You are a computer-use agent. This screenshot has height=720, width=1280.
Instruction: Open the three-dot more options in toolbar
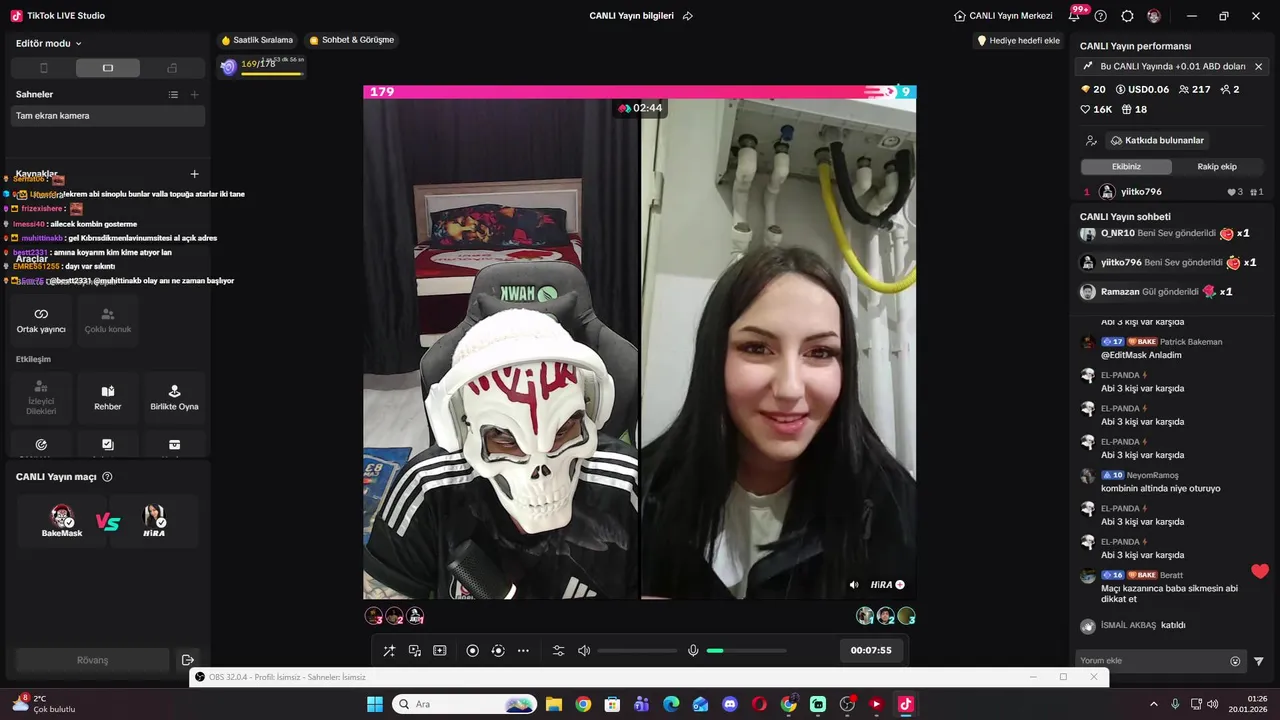click(523, 651)
